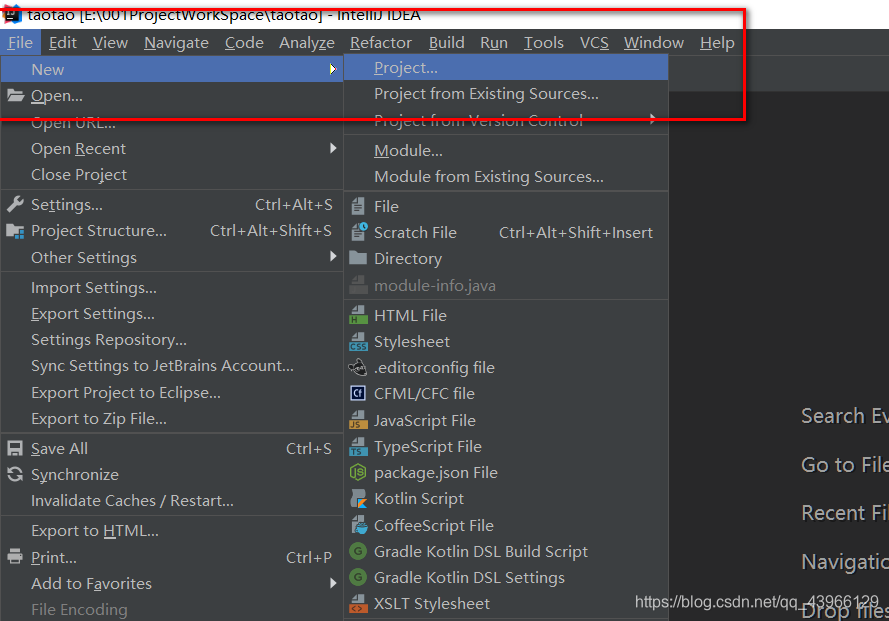Click the module-info.java icon
Viewport: 889px width, 621px height.
358,285
